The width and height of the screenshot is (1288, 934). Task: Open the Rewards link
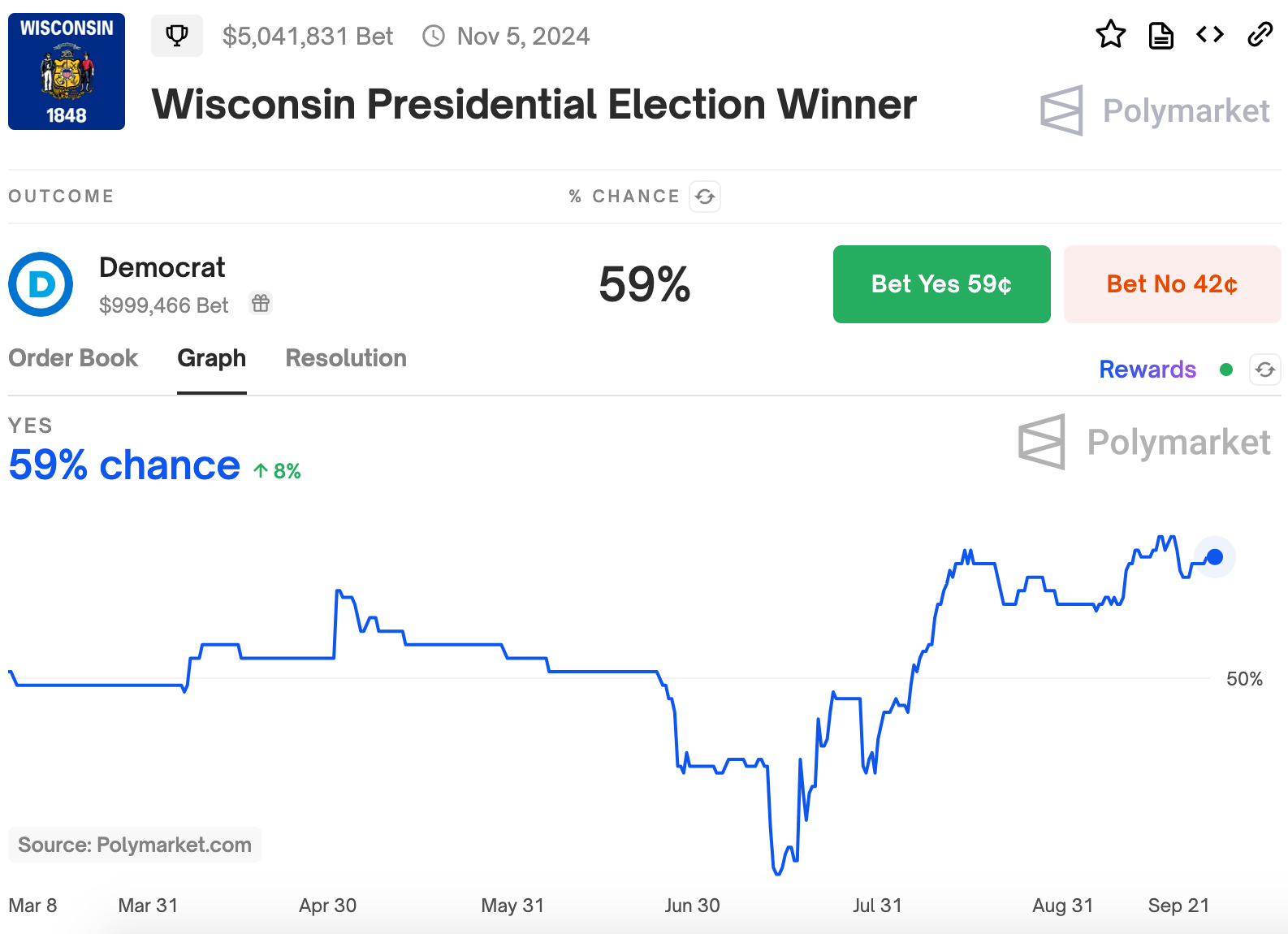coord(1147,370)
